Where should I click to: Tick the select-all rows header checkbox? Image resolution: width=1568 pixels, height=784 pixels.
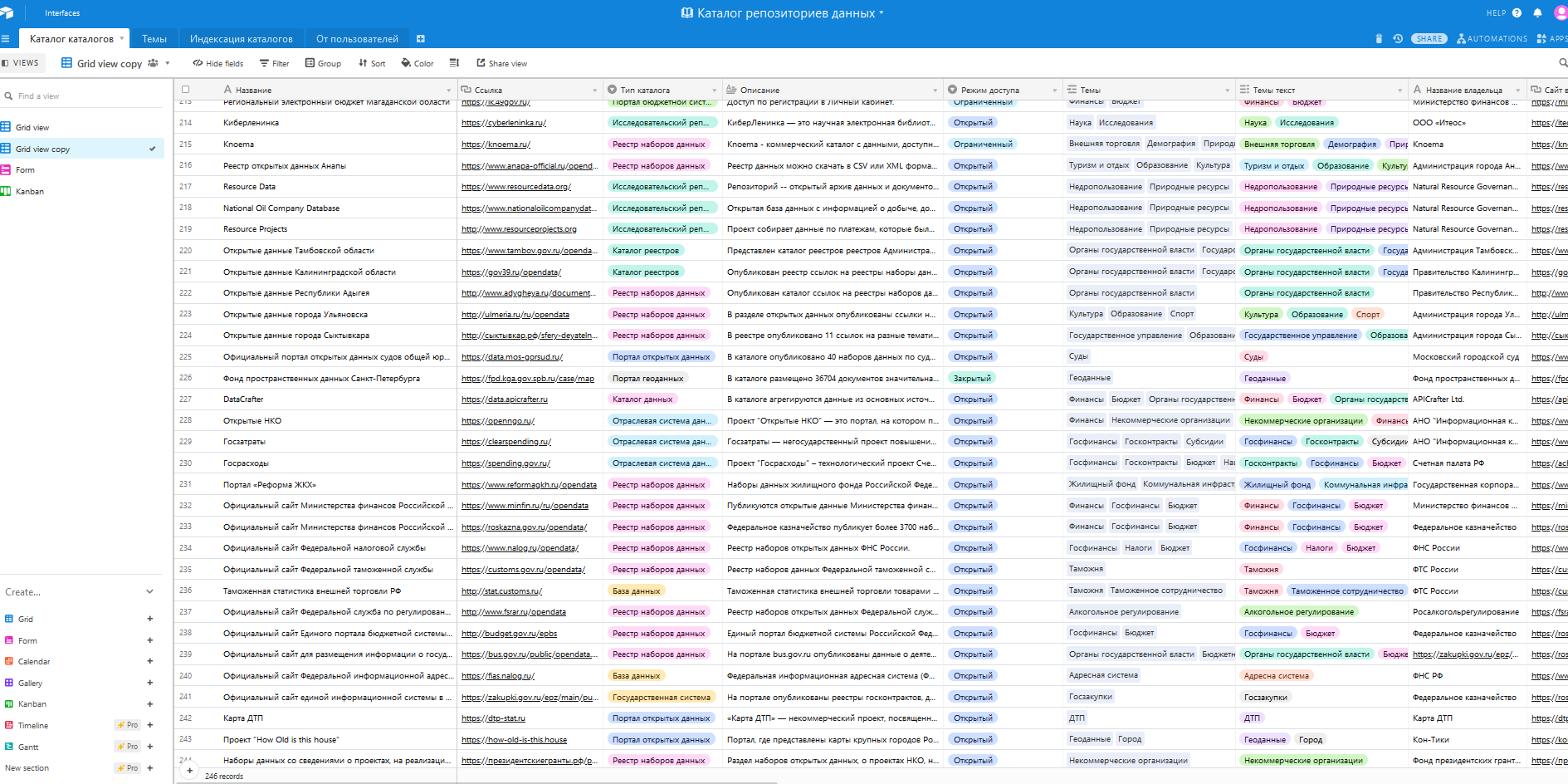186,90
